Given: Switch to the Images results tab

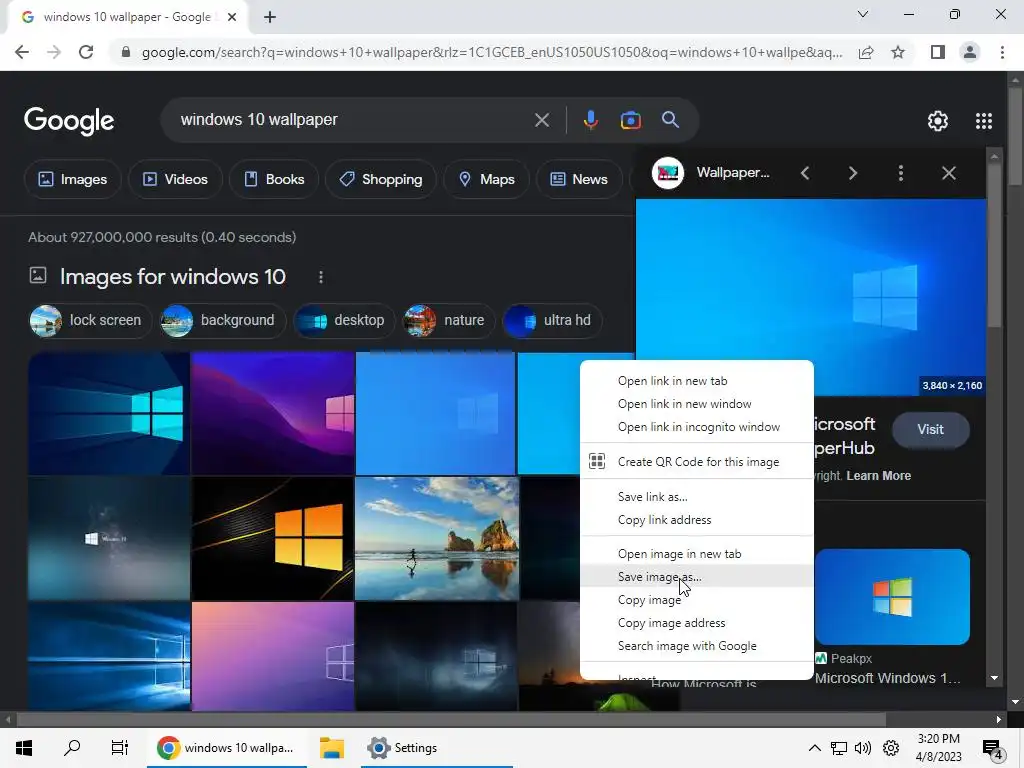Looking at the screenshot, I should (x=72, y=179).
